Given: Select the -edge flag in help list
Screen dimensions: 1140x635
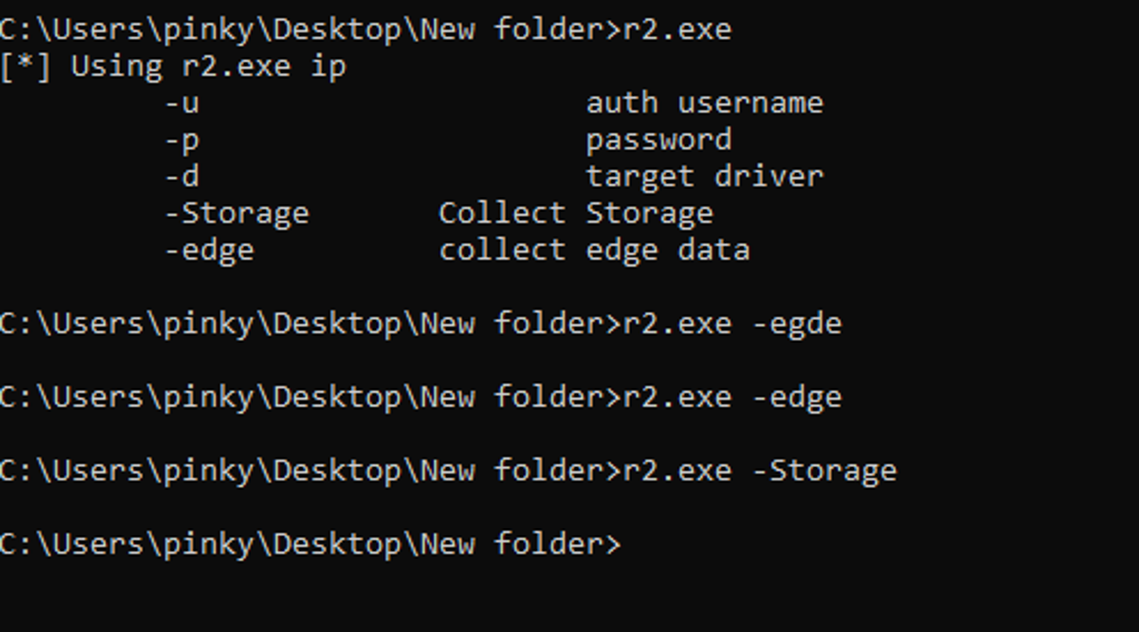Looking at the screenshot, I should [209, 250].
